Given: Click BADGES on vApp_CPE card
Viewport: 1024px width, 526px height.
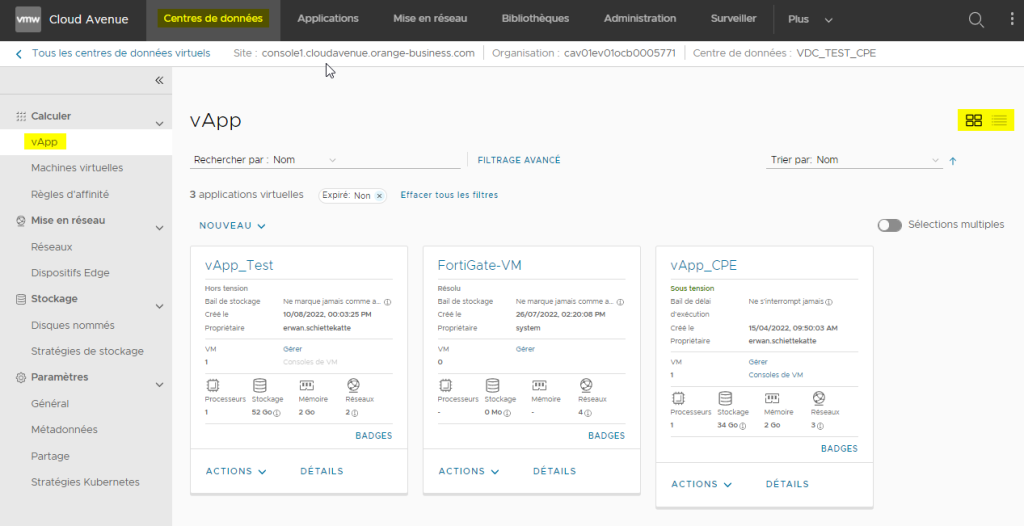Looking at the screenshot, I should coord(839,449).
